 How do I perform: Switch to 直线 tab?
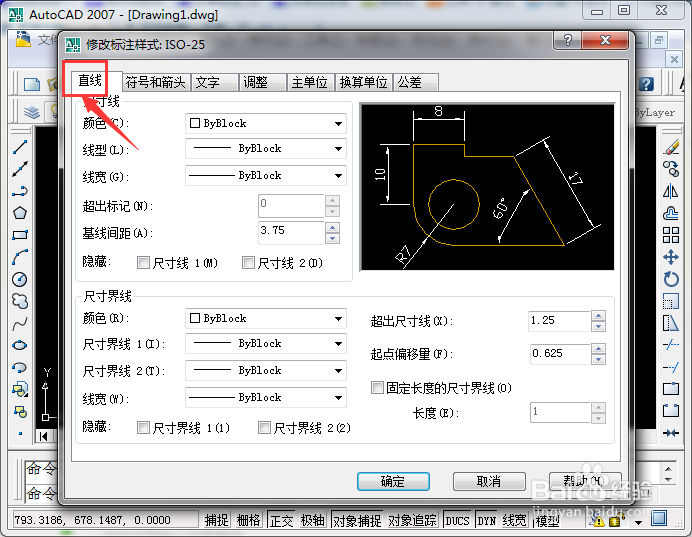[90, 81]
